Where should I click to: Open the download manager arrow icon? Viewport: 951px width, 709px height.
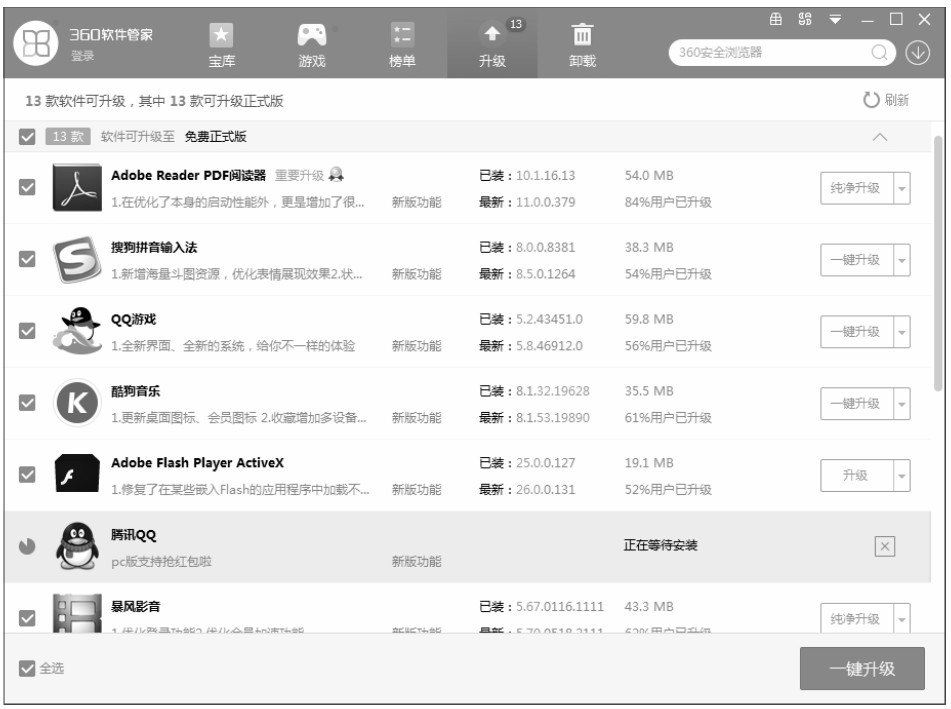[x=918, y=53]
